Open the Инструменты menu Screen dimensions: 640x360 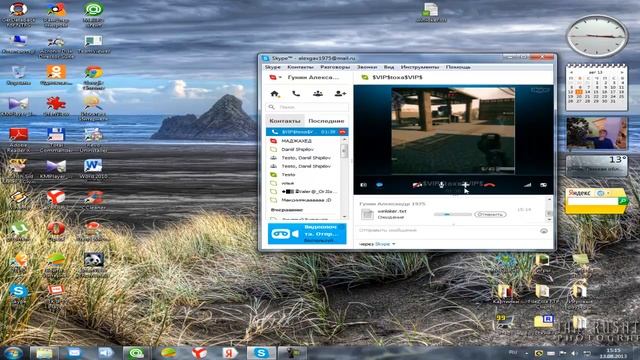pos(420,67)
